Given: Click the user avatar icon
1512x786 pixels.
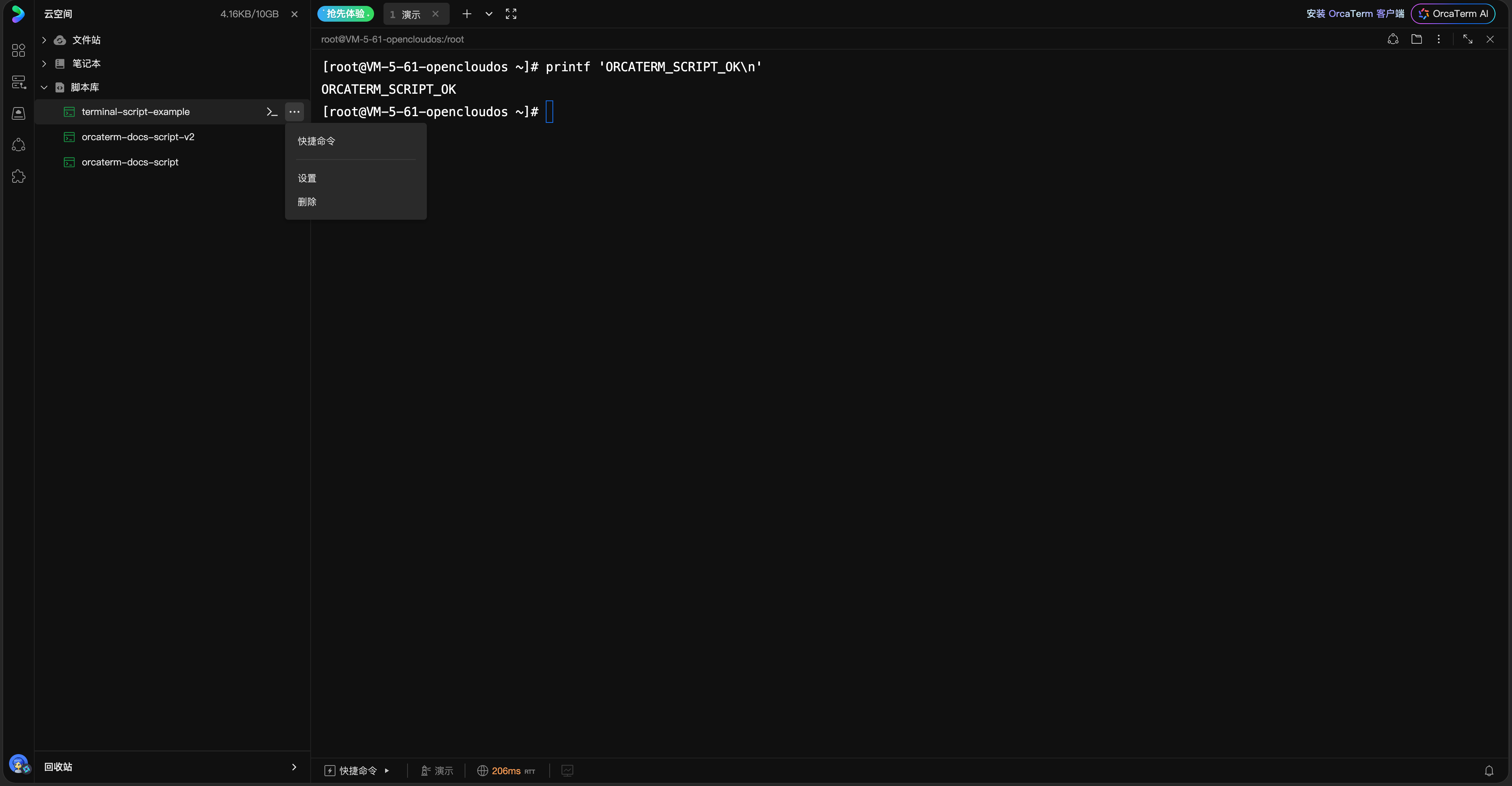Looking at the screenshot, I should [19, 764].
